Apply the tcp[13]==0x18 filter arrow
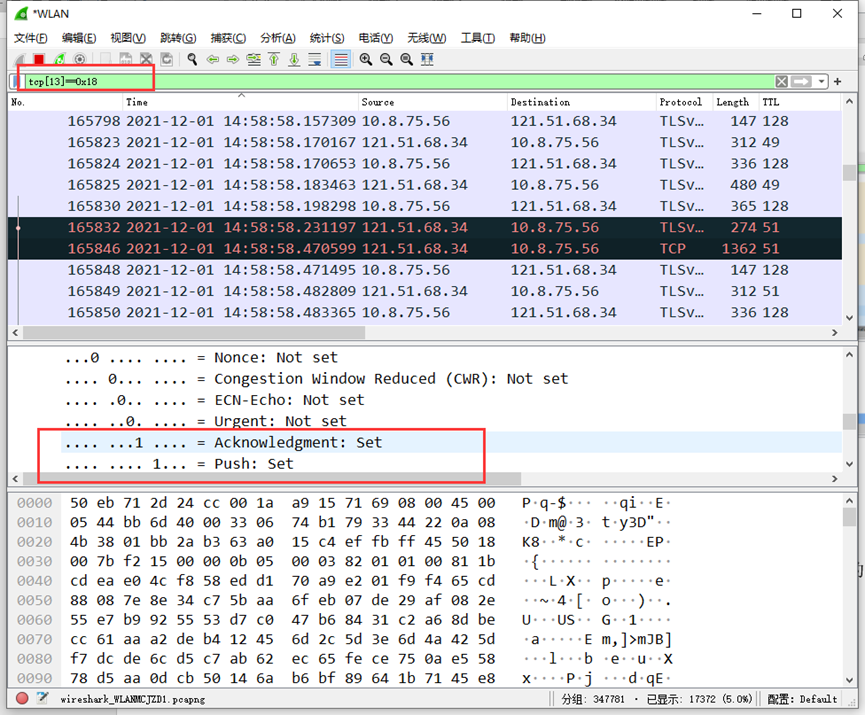 (x=801, y=81)
